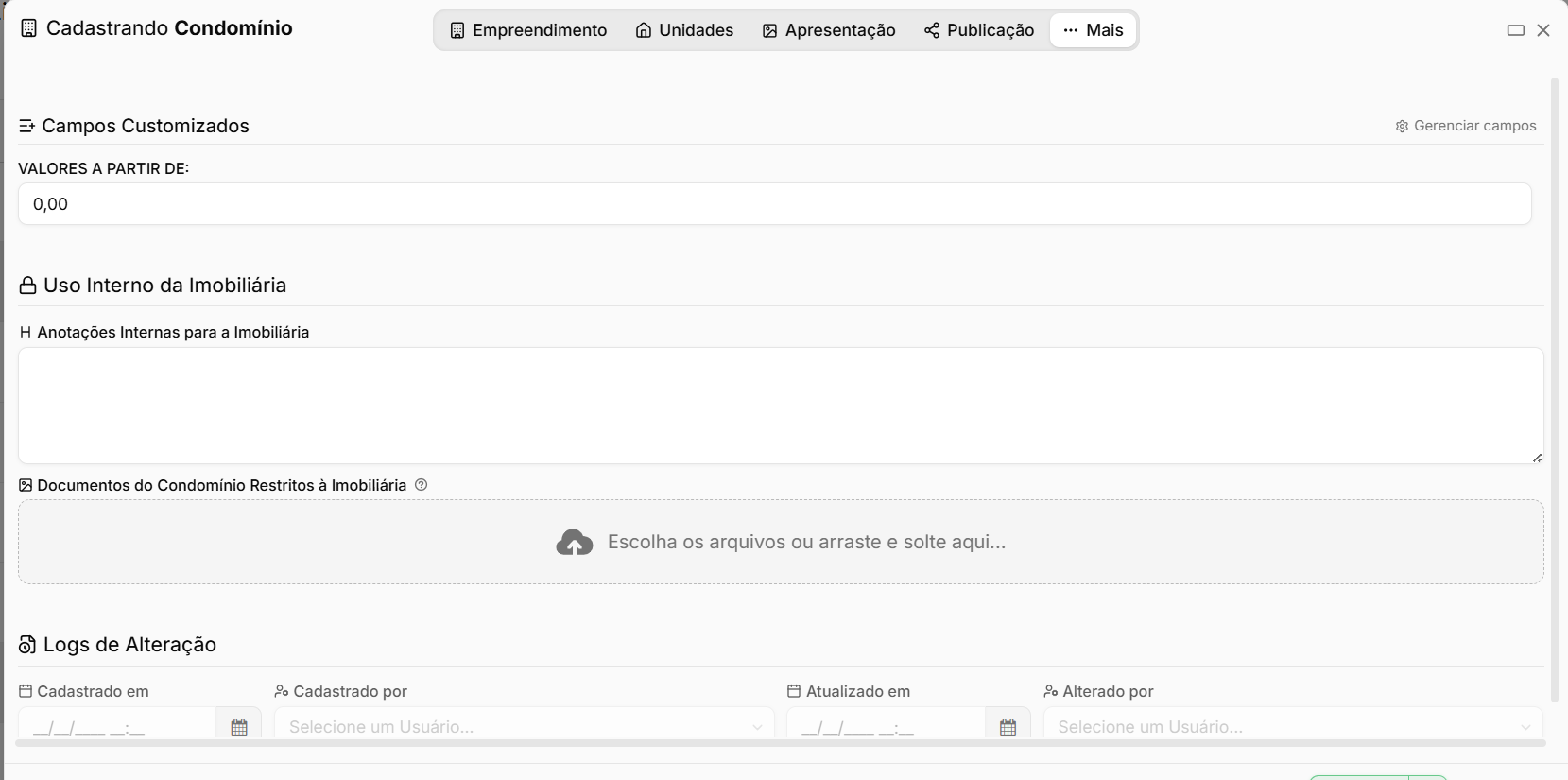The width and height of the screenshot is (1568, 780).
Task: Expand the Cadastrado por user dropdown
Action: point(525,726)
